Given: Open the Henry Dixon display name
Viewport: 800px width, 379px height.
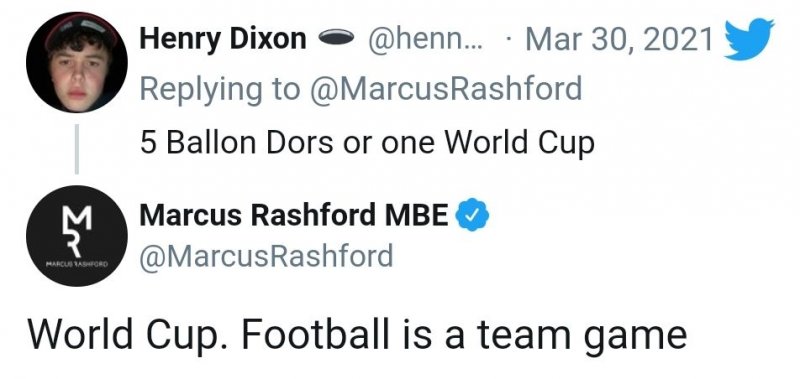Looking at the screenshot, I should (x=223, y=38).
